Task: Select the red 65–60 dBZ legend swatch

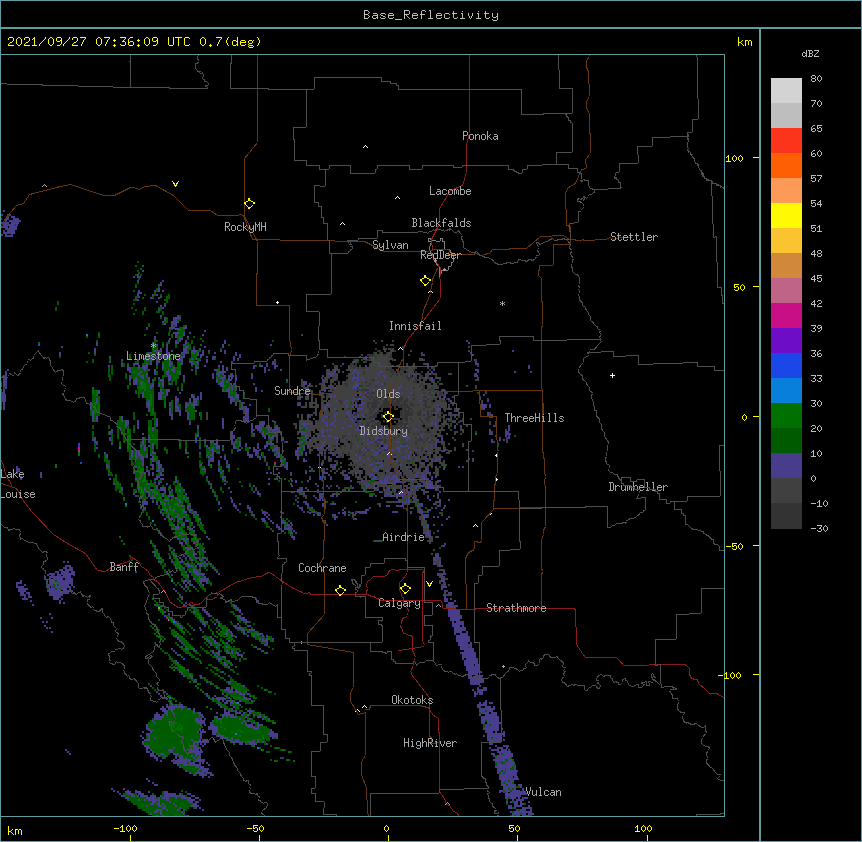Action: tap(786, 141)
